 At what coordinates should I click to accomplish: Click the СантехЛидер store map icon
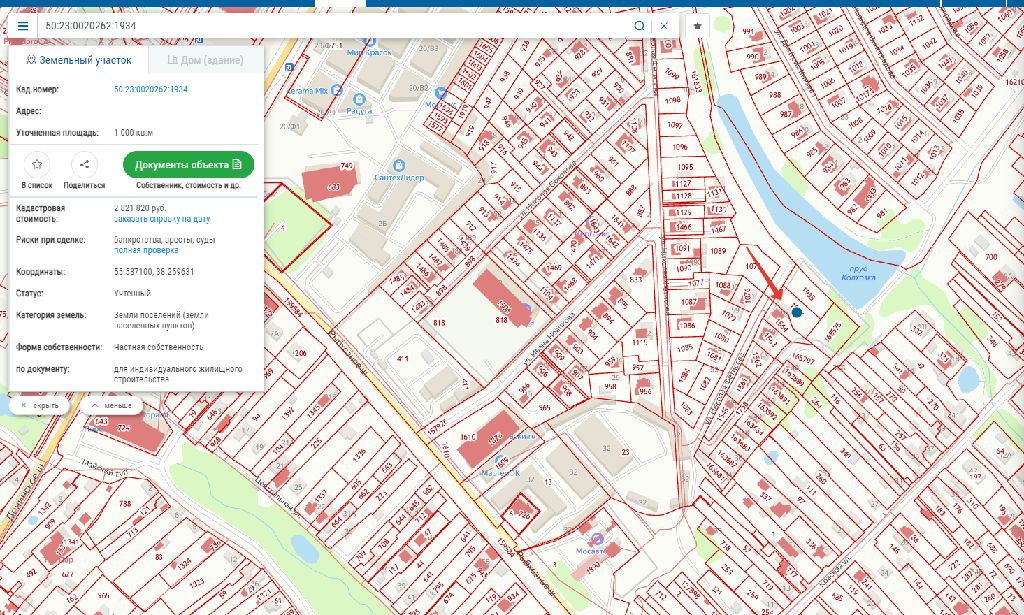pos(399,165)
